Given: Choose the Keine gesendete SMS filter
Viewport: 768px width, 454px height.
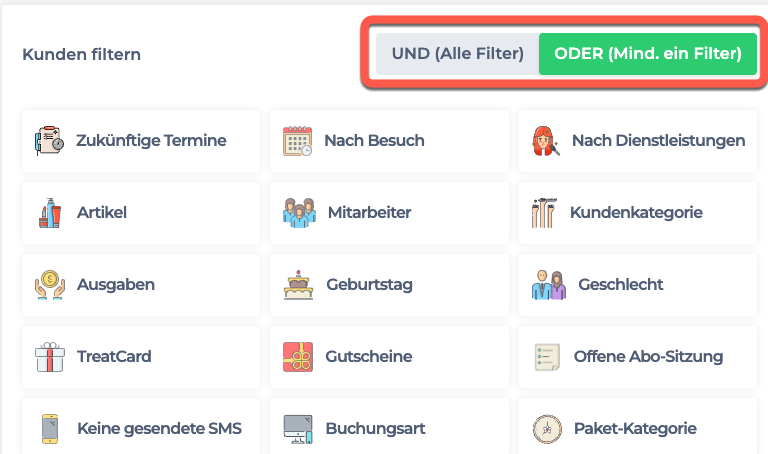Looking at the screenshot, I should pyautogui.click(x=141, y=427).
